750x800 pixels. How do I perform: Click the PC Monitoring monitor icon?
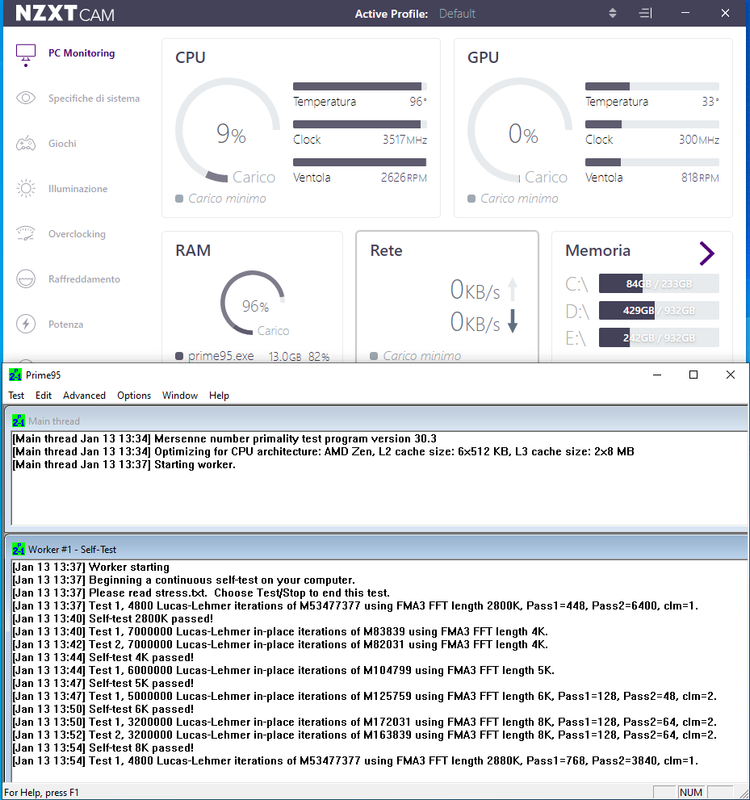tap(26, 55)
